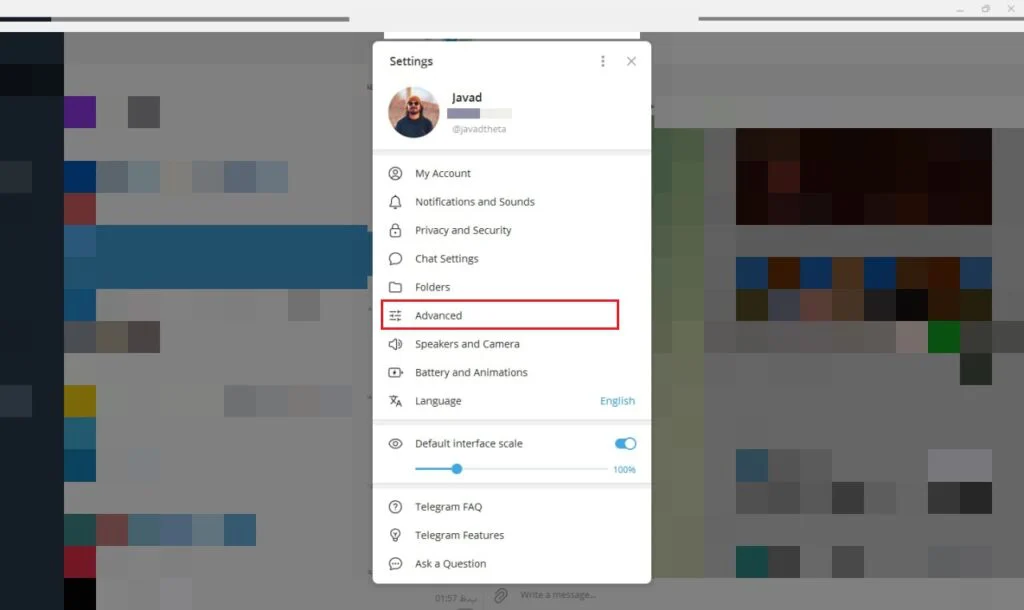Image resolution: width=1024 pixels, height=610 pixels.
Task: Open the Telegram FAQ
Action: point(447,506)
